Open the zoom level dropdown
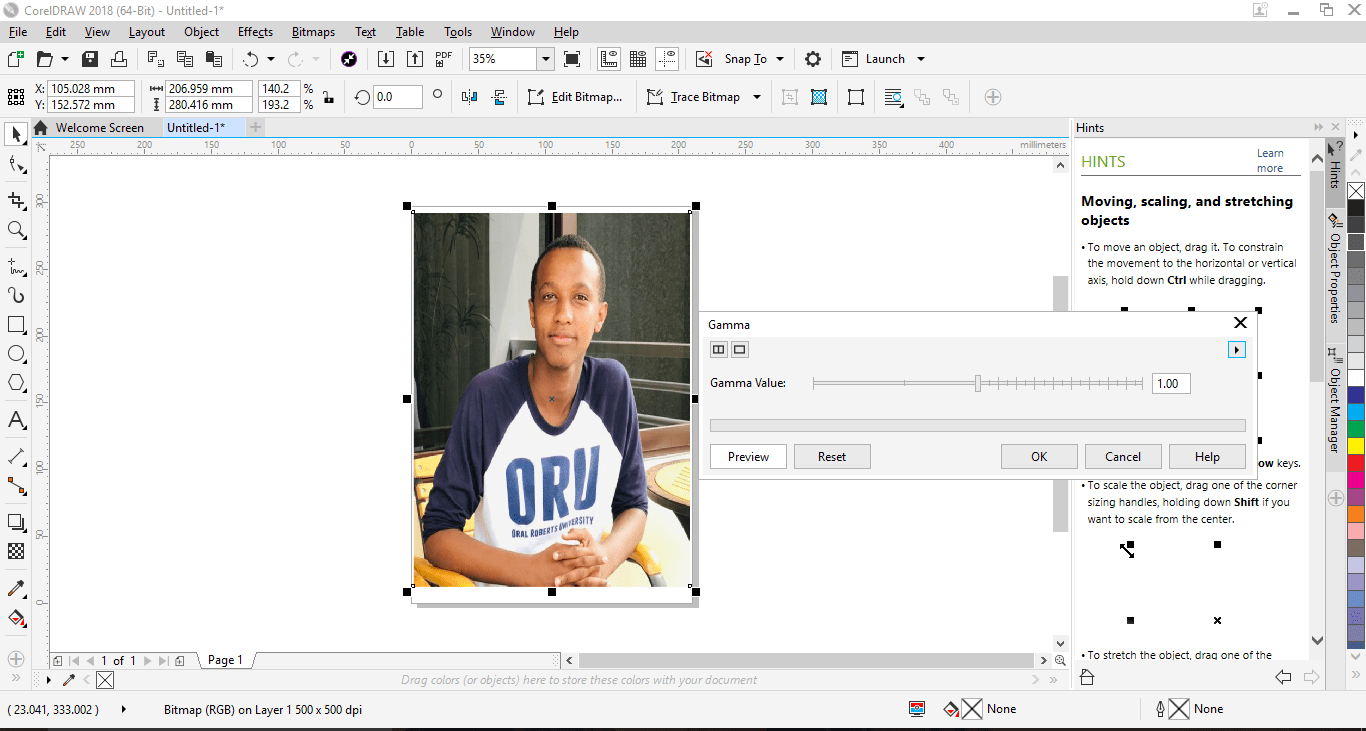The height and width of the screenshot is (731, 1366). tap(545, 59)
